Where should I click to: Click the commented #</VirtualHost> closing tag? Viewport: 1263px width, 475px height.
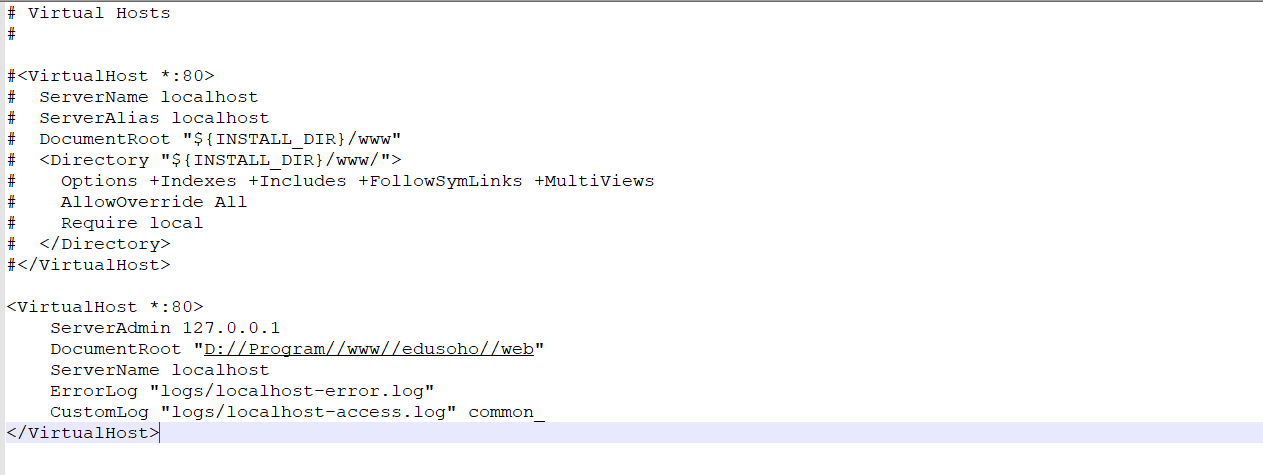pyautogui.click(x=88, y=265)
